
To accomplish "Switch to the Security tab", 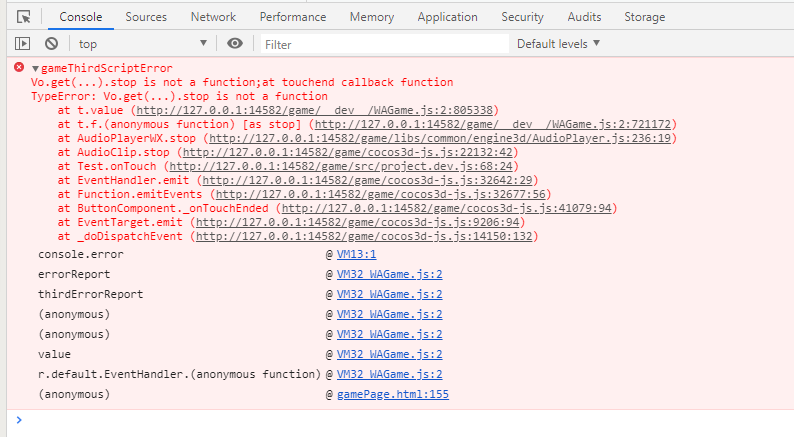I will 522,17.
